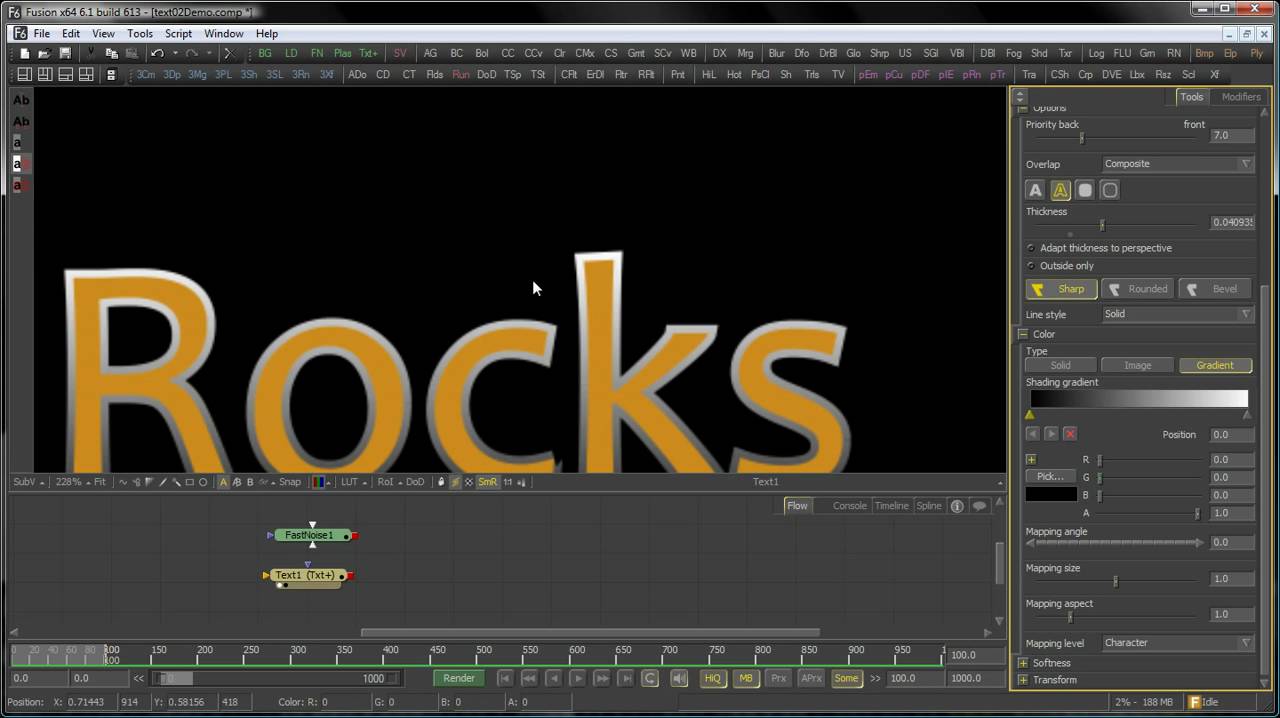This screenshot has width=1280, height=718.
Task: Click the New composition icon
Action: (25, 53)
